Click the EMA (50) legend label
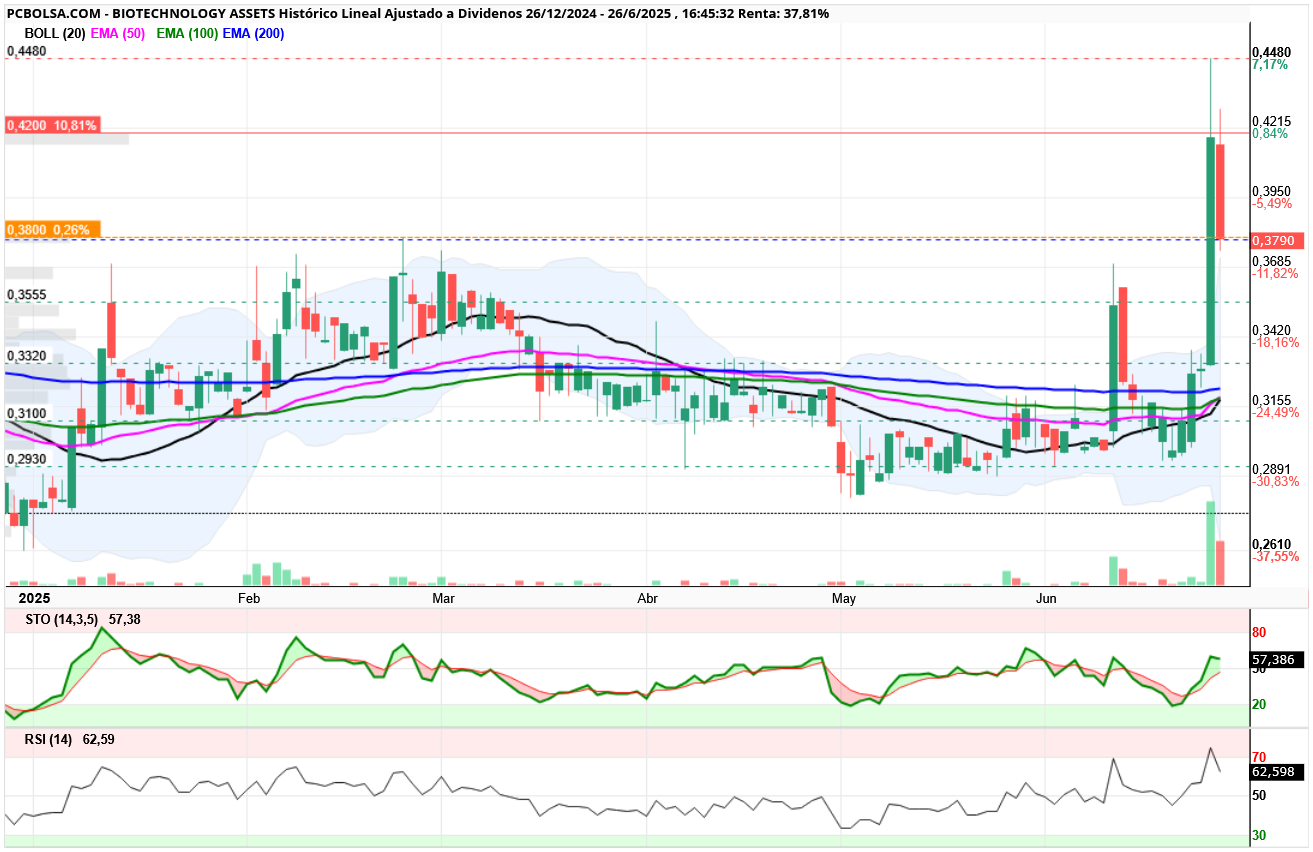The image size is (1313, 852). pyautogui.click(x=119, y=33)
